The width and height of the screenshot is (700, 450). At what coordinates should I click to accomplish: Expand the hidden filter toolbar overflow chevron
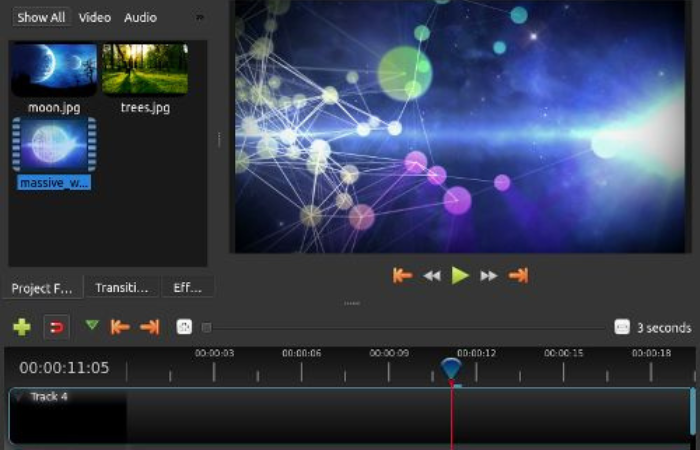[199, 18]
